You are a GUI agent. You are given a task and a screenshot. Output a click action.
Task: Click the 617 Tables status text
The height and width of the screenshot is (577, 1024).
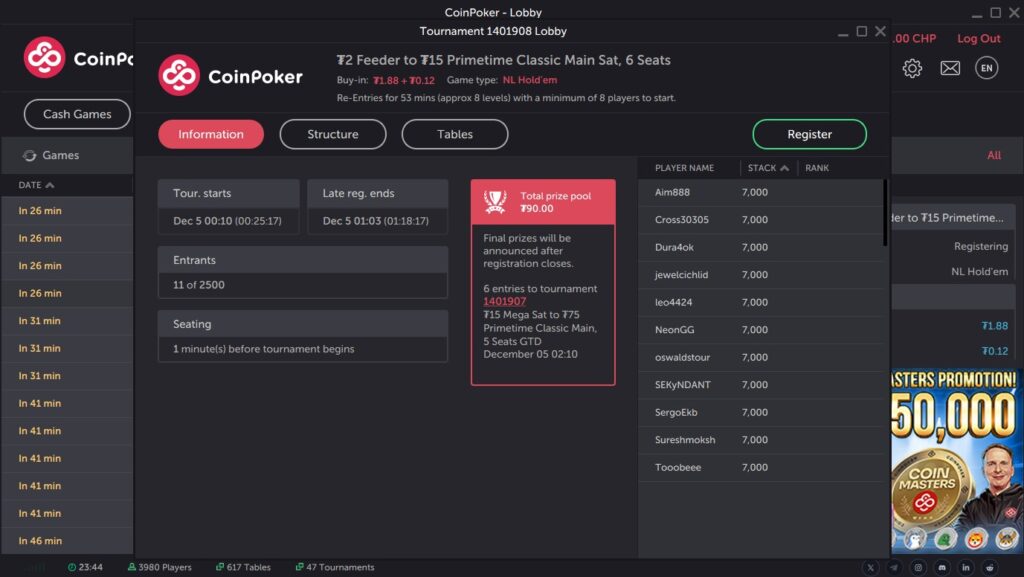pyautogui.click(x=248, y=567)
